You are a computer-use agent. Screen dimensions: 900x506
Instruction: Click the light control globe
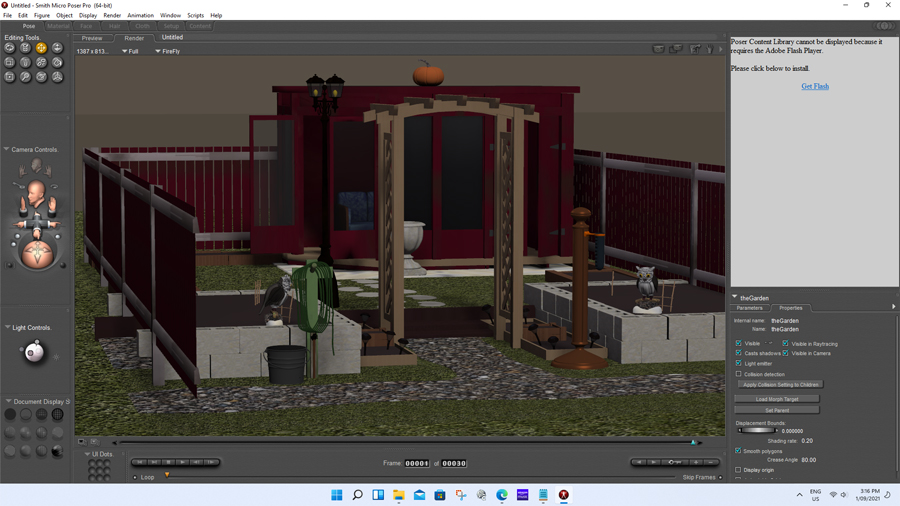(34, 352)
